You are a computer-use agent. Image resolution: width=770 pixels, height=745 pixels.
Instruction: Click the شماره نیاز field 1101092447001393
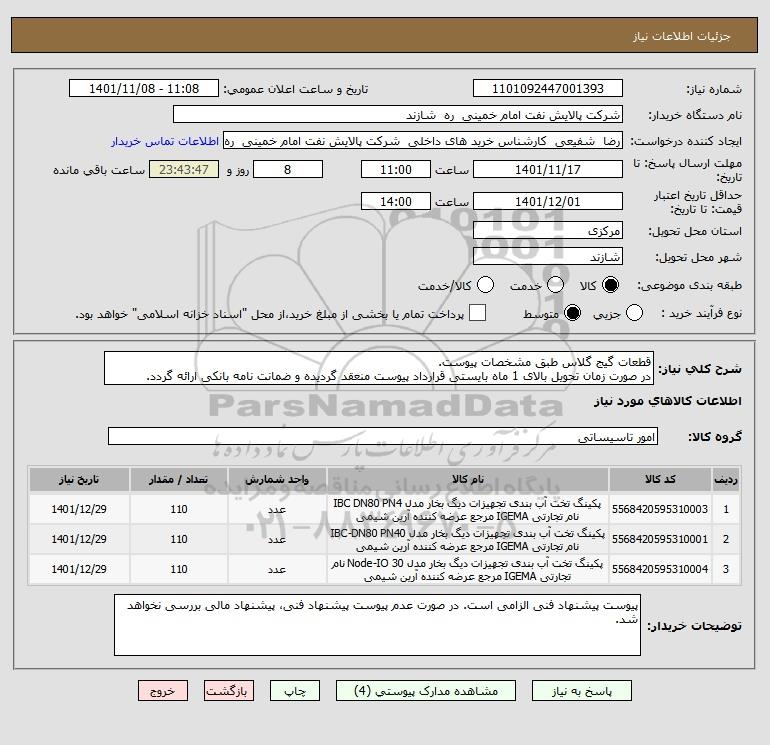click(x=548, y=88)
